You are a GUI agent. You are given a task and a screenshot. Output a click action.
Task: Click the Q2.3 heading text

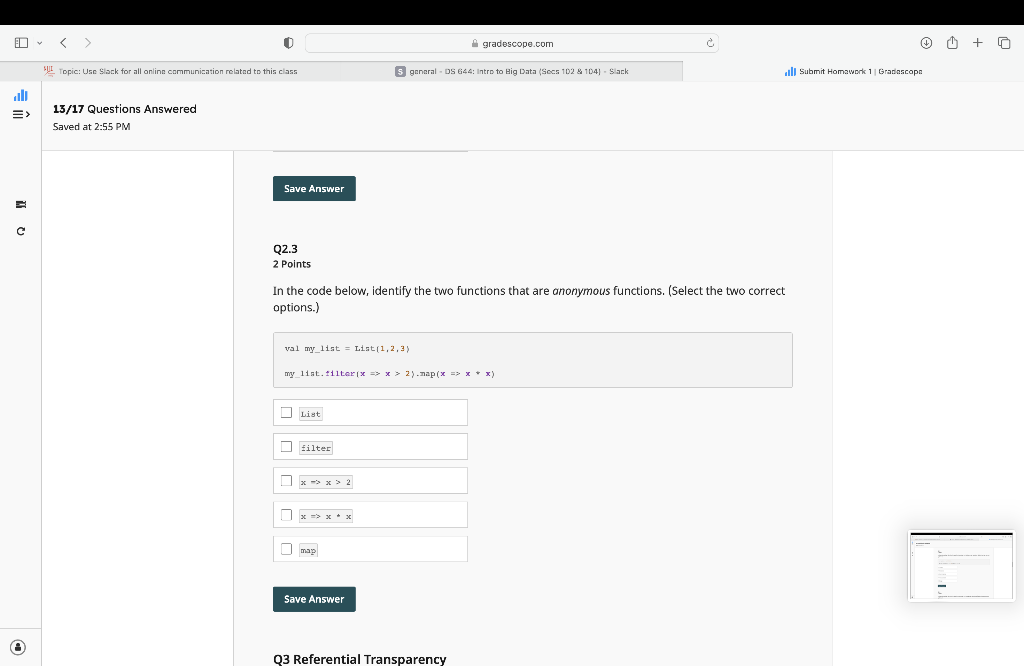coord(285,249)
